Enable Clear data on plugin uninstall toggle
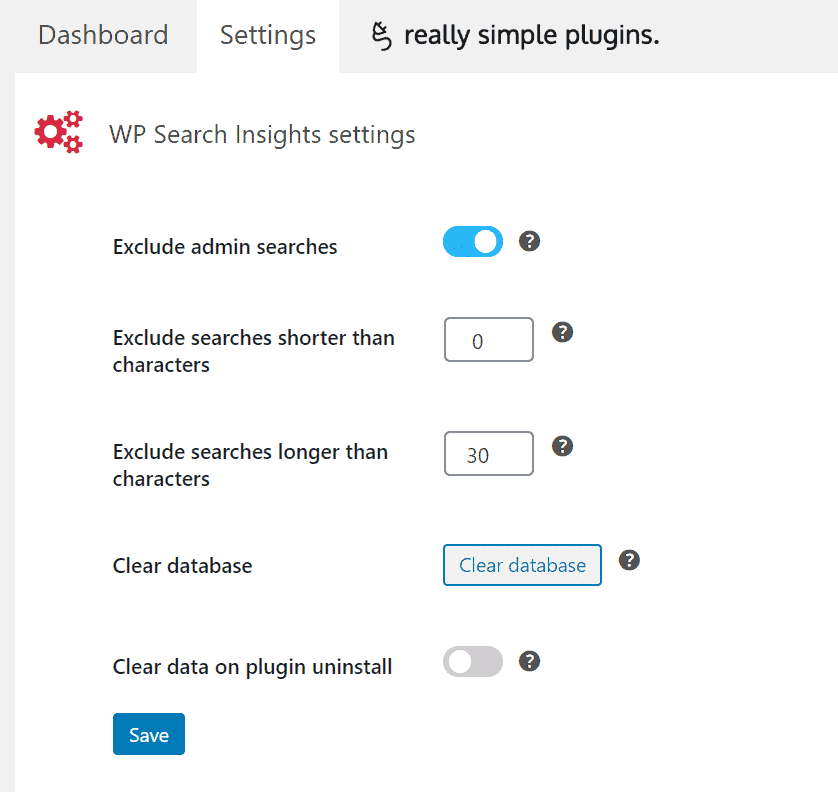Screen dimensions: 838x792 [473, 662]
